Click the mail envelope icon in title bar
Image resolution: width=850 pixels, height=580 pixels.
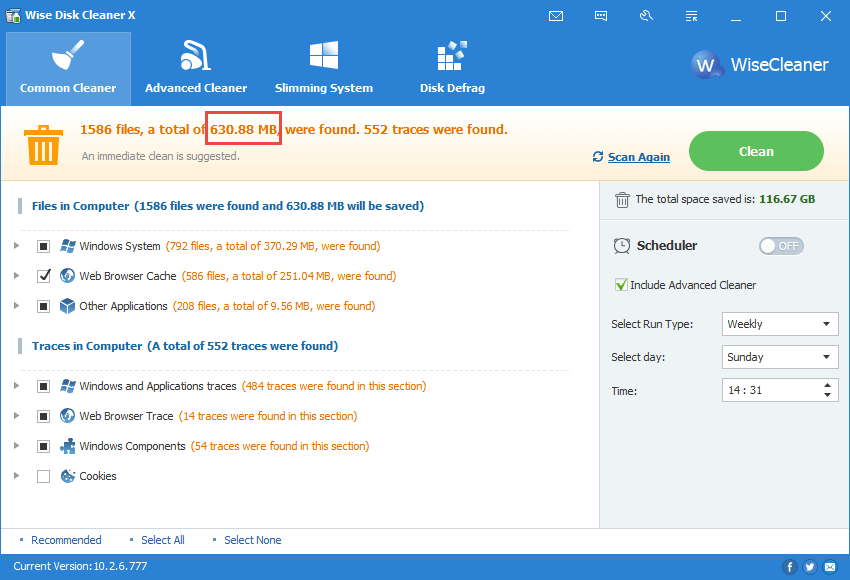coord(556,16)
